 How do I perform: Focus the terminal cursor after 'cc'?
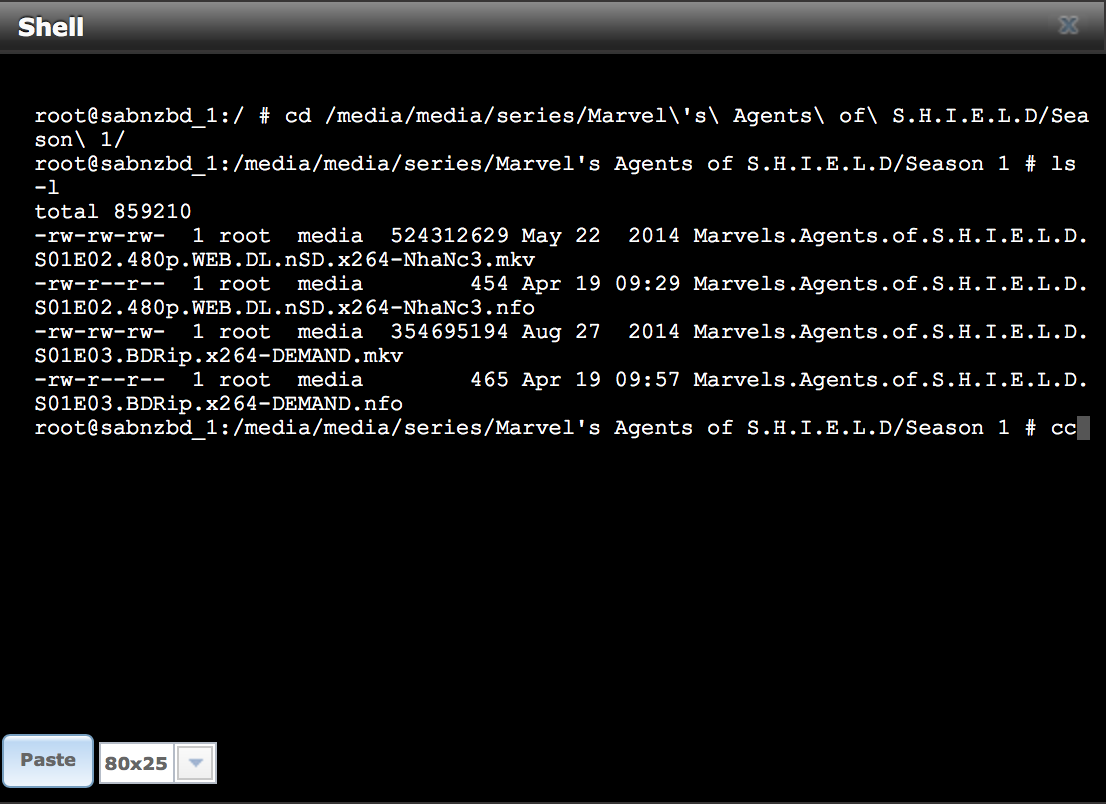[1083, 428]
